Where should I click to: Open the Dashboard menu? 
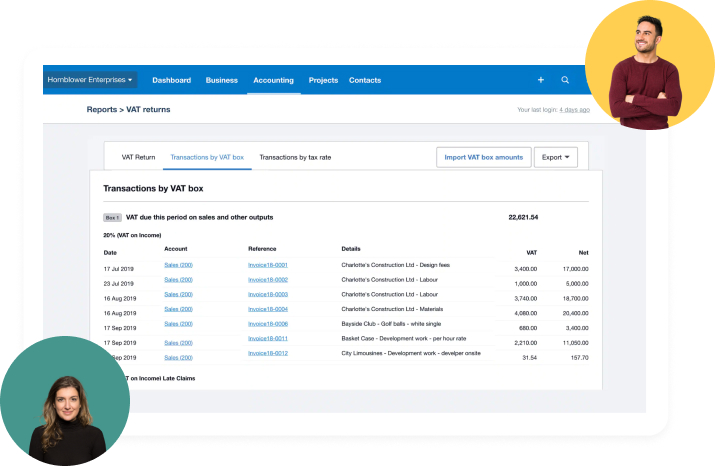pos(171,80)
